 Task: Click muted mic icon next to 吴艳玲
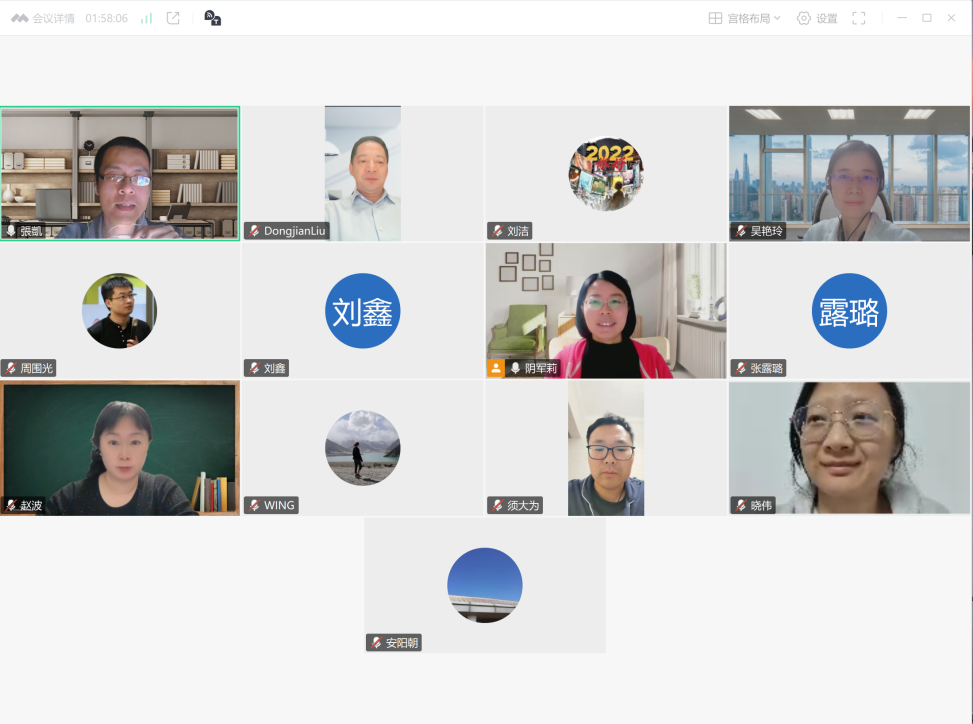coord(741,231)
